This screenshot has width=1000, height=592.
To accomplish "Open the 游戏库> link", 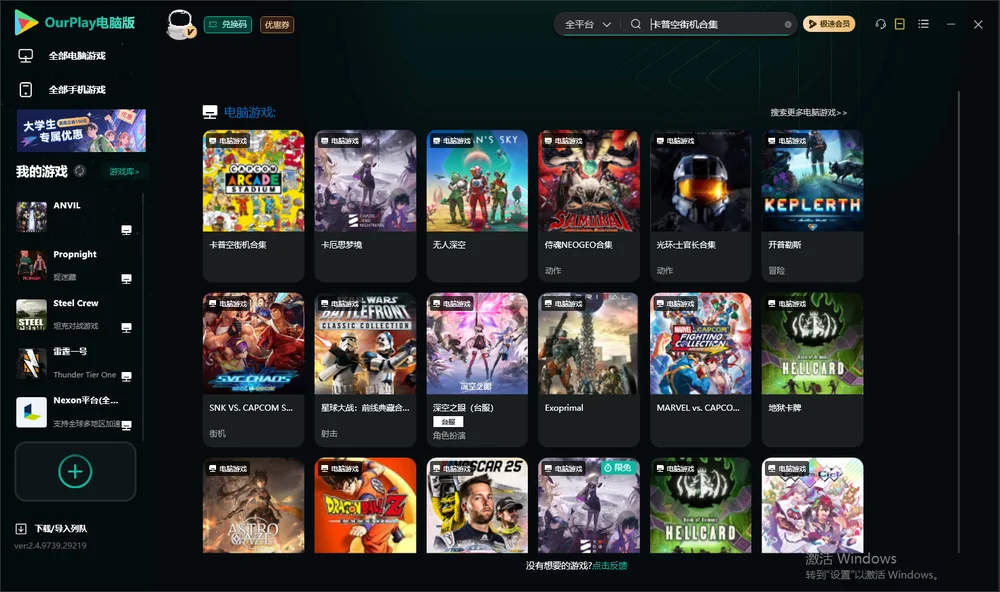I will [124, 172].
